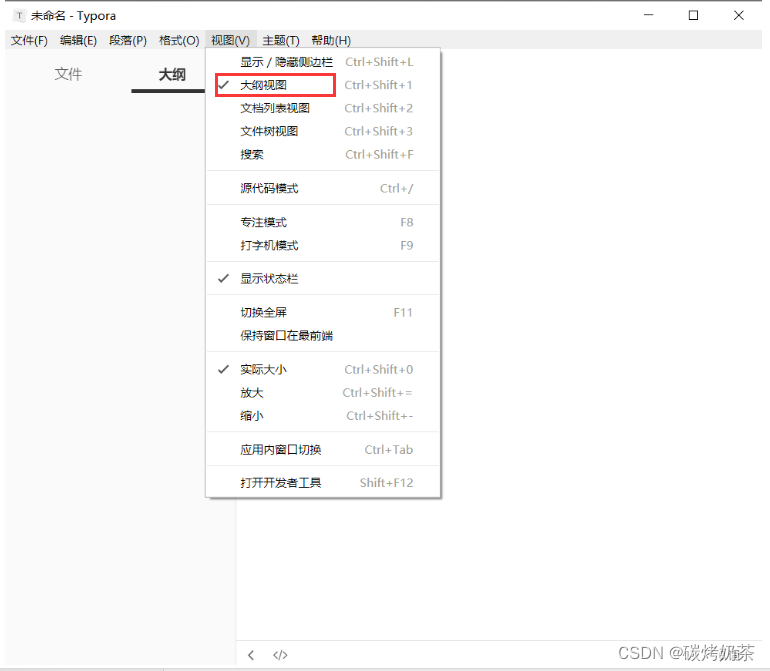Select the 搜索 menu entry

tap(323, 154)
